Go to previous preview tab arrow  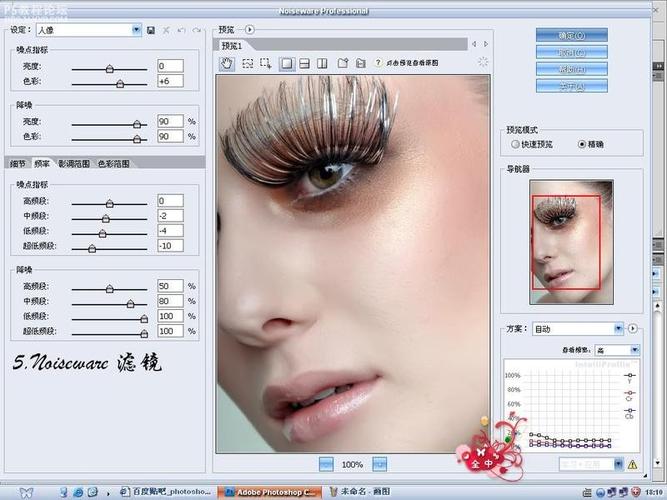click(474, 44)
